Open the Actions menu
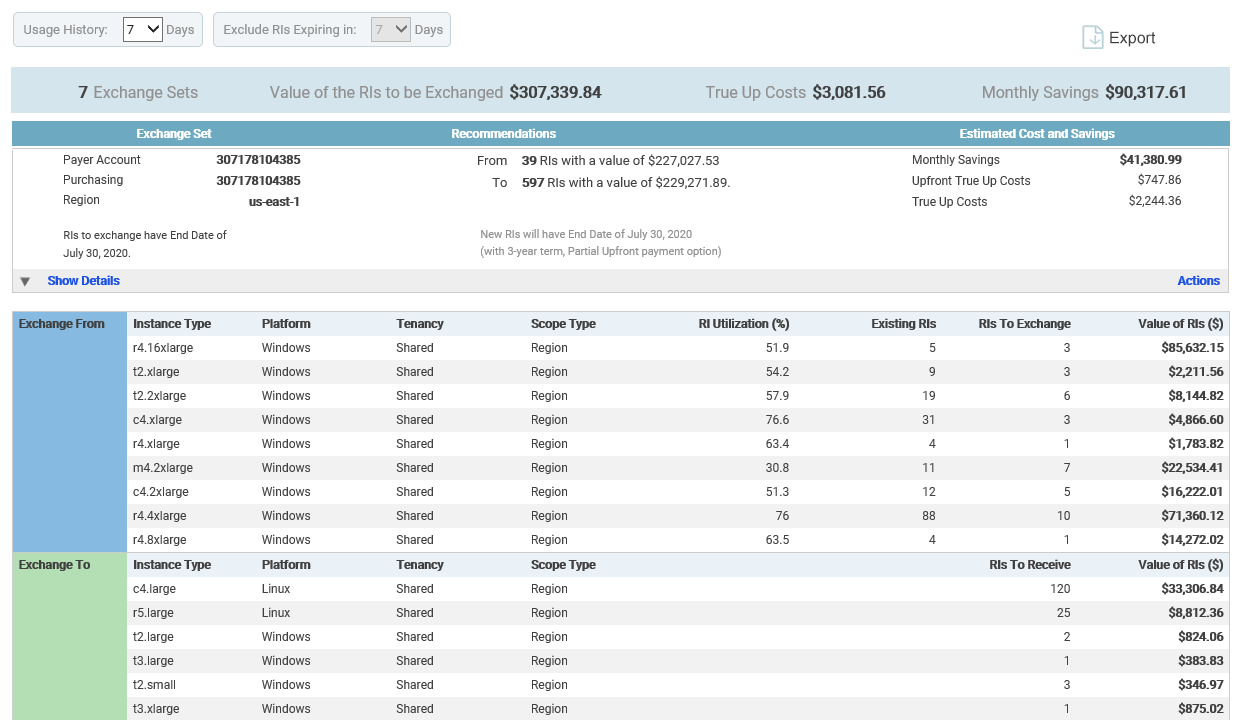The width and height of the screenshot is (1242, 726). click(x=1198, y=281)
